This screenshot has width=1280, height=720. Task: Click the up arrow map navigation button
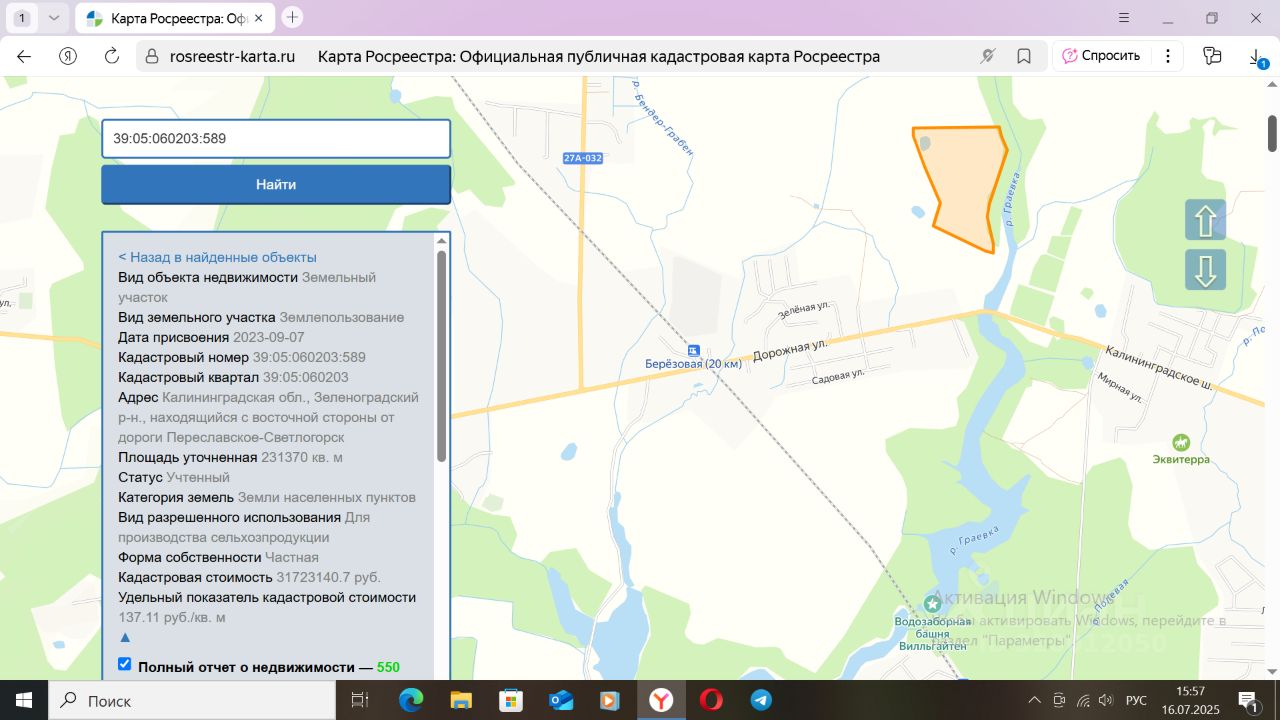[x=1205, y=220]
